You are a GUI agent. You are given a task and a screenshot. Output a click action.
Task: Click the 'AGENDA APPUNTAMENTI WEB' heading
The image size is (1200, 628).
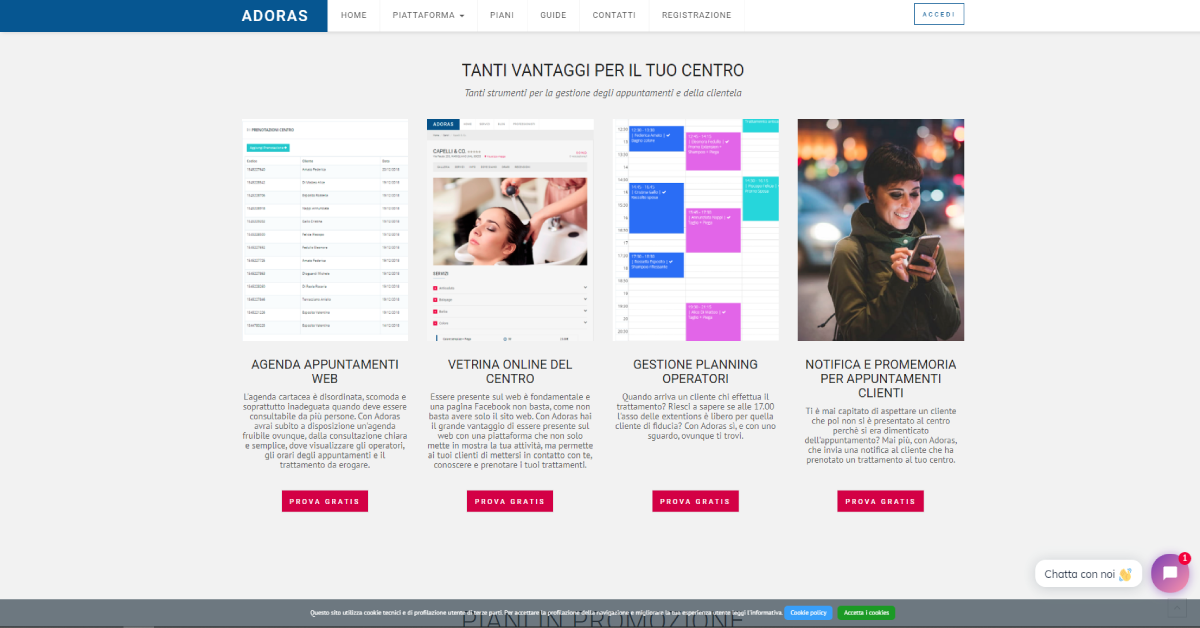pyautogui.click(x=325, y=372)
